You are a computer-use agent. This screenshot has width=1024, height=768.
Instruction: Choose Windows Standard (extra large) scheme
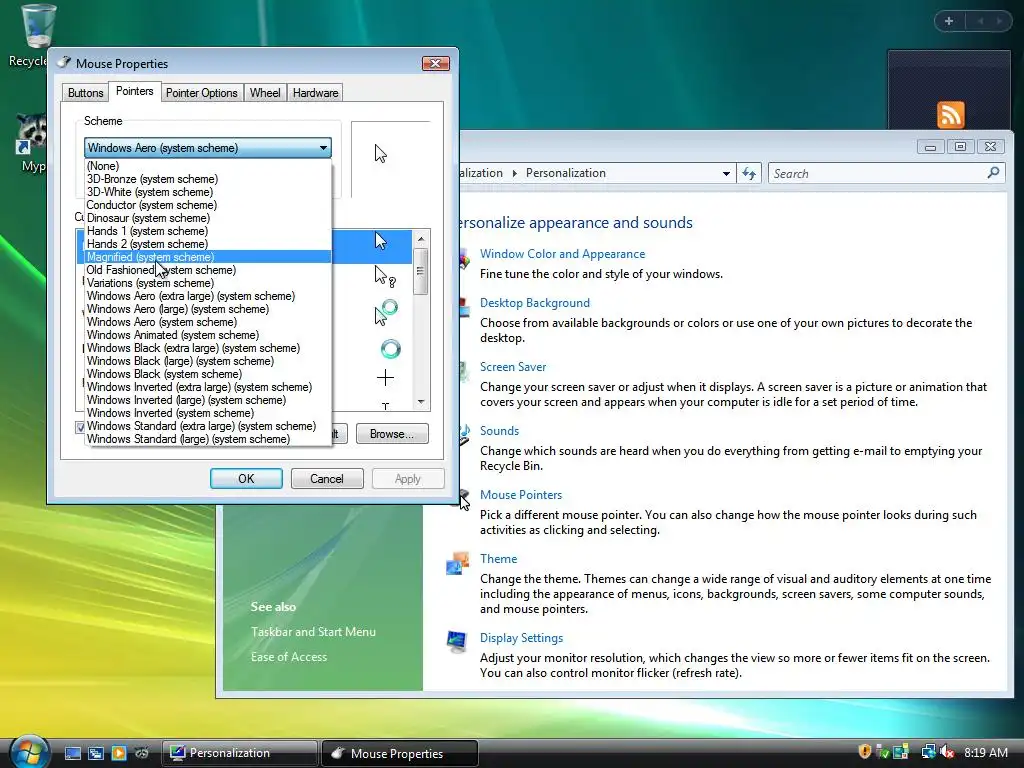point(208,426)
